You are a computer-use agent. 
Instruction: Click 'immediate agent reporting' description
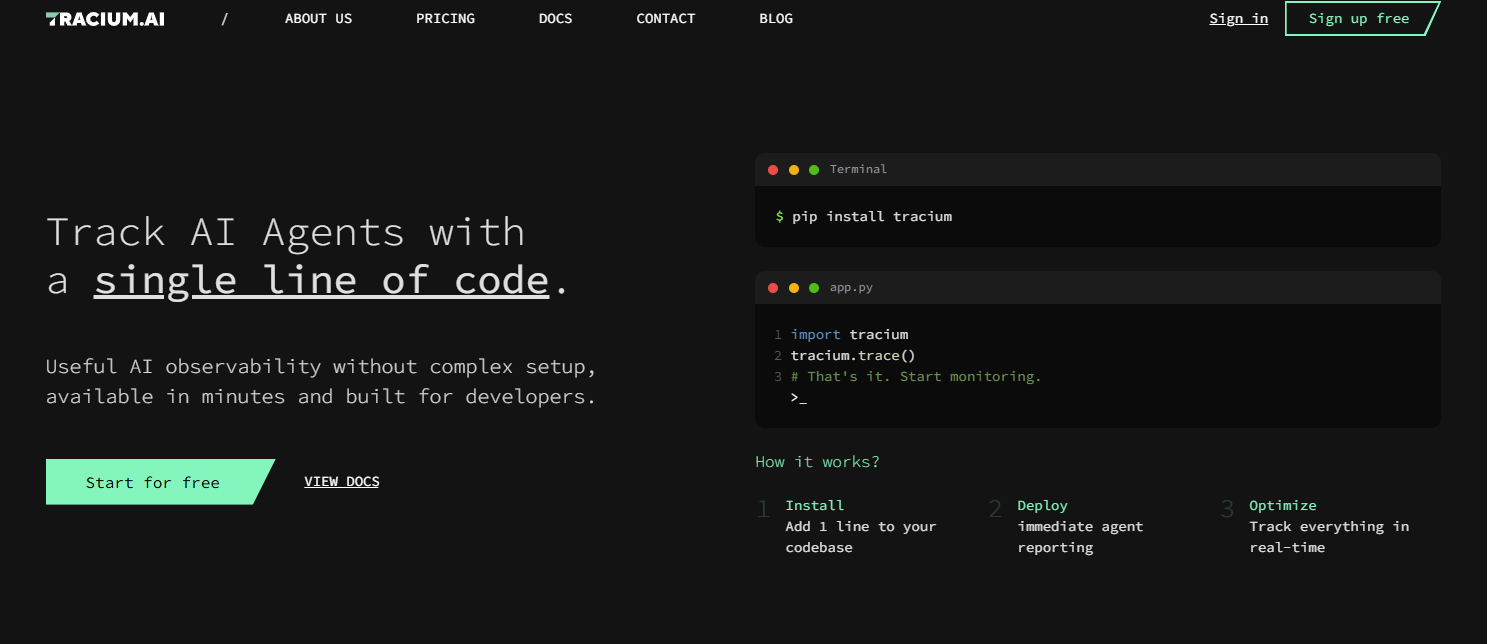tap(1080, 537)
